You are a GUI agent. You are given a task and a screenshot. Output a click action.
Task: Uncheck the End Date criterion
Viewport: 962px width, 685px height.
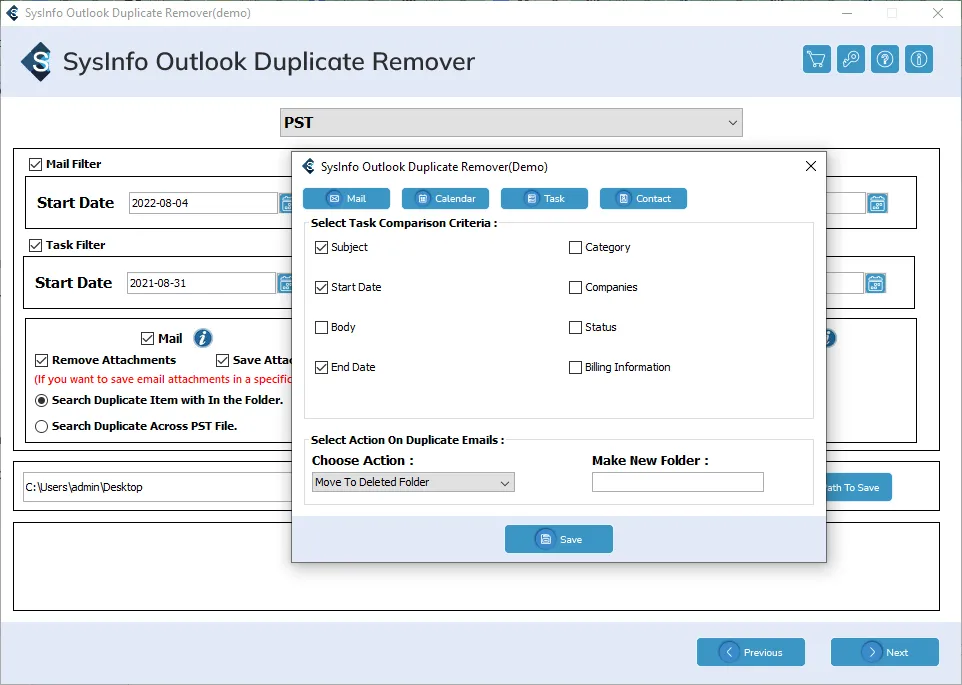pos(321,367)
